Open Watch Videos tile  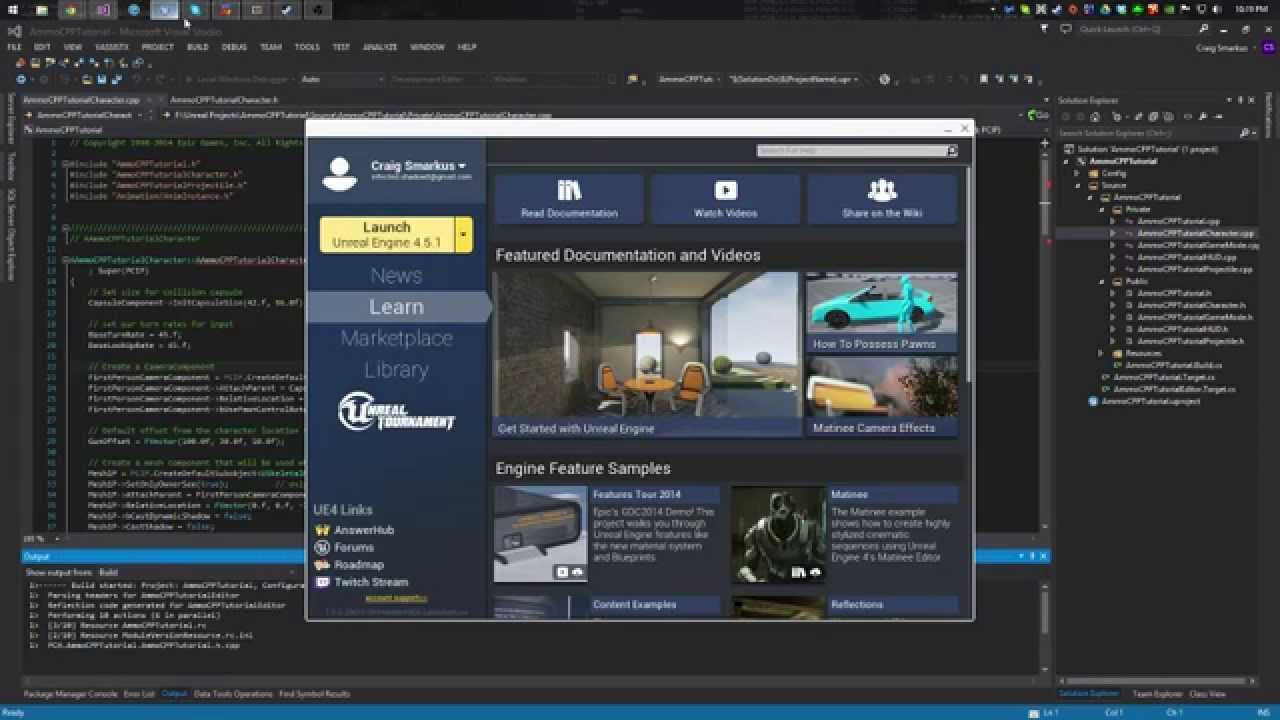[726, 199]
